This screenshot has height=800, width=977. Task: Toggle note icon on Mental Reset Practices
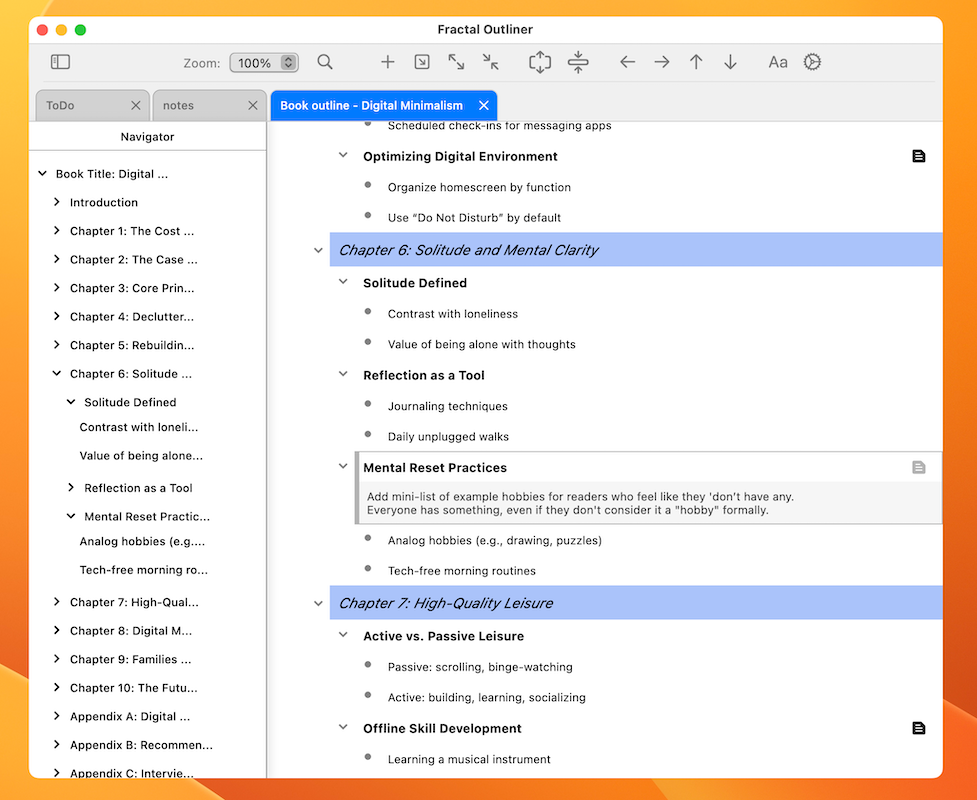[919, 467]
